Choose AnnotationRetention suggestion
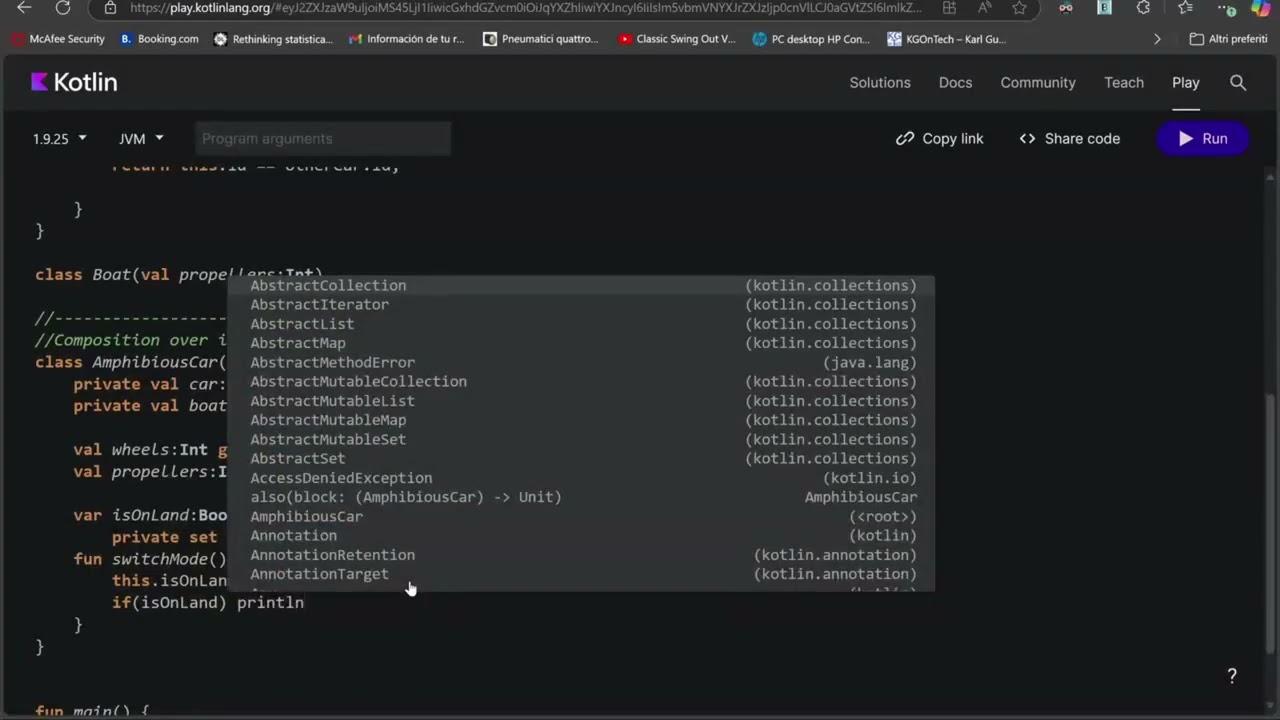1280x720 pixels. (x=581, y=555)
